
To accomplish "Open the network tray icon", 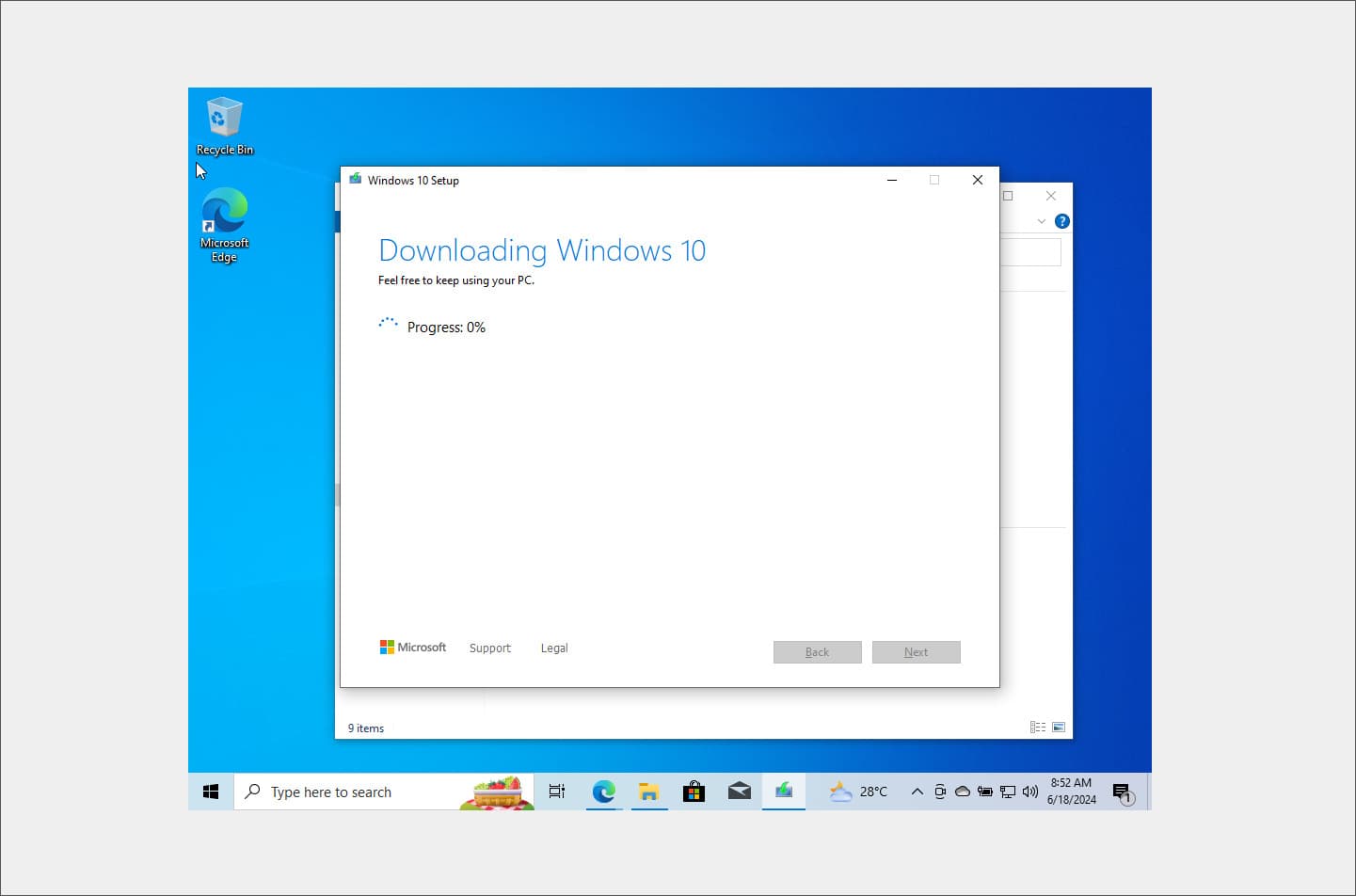I will pyautogui.click(x=1008, y=792).
